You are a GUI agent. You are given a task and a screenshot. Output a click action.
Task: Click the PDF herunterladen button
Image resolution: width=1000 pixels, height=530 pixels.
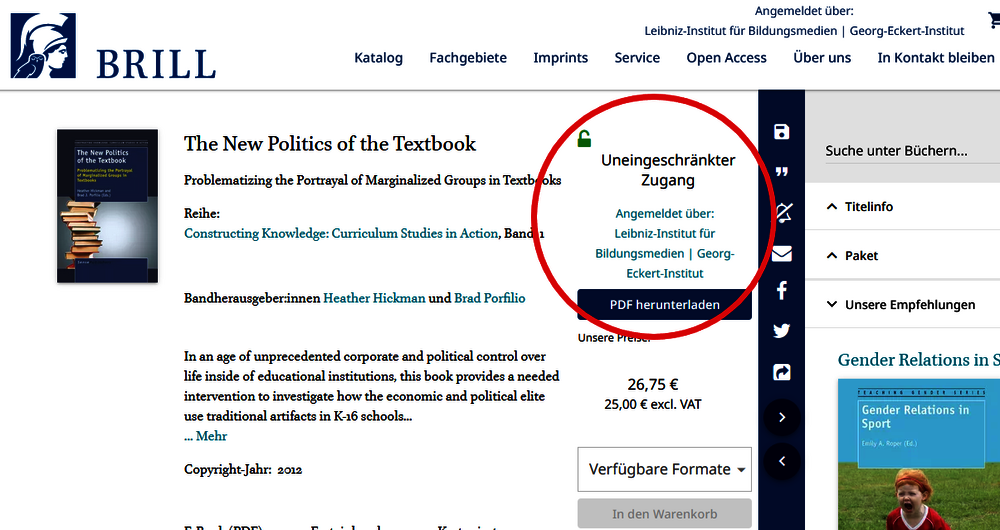(x=664, y=305)
